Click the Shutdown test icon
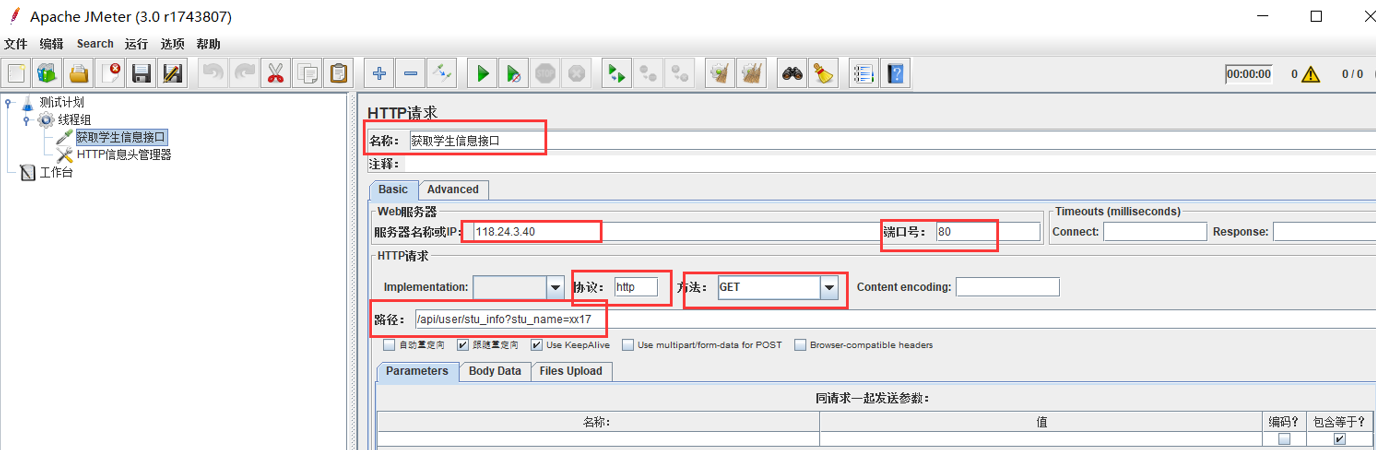 click(576, 73)
